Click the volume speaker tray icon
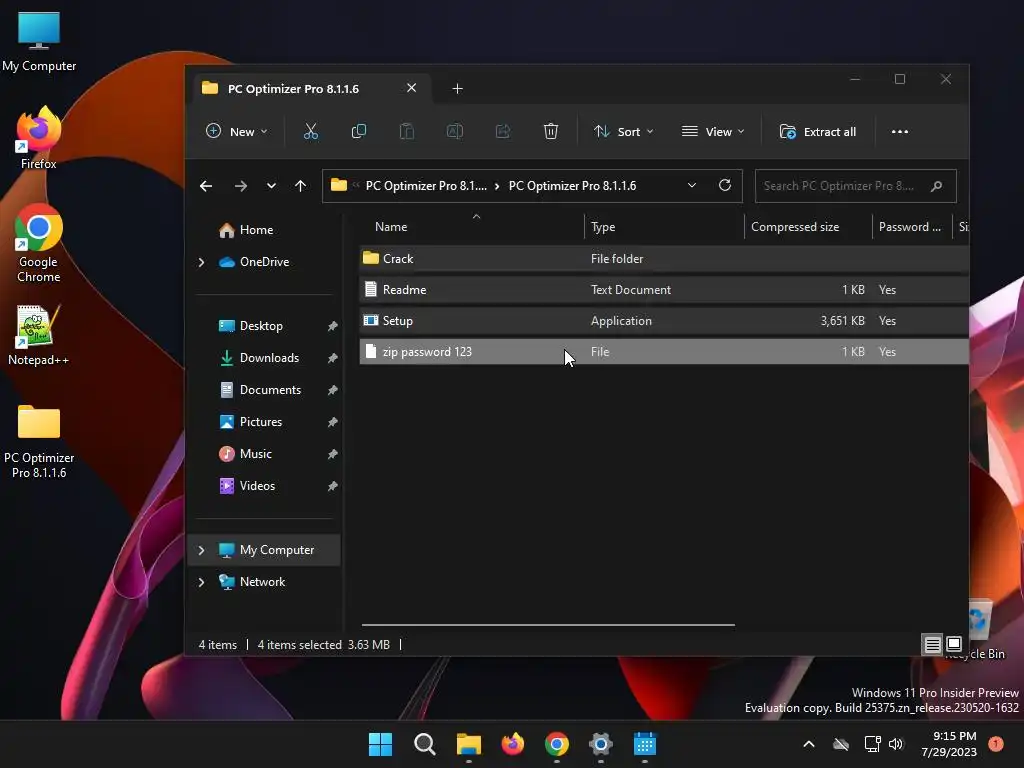 tap(896, 744)
